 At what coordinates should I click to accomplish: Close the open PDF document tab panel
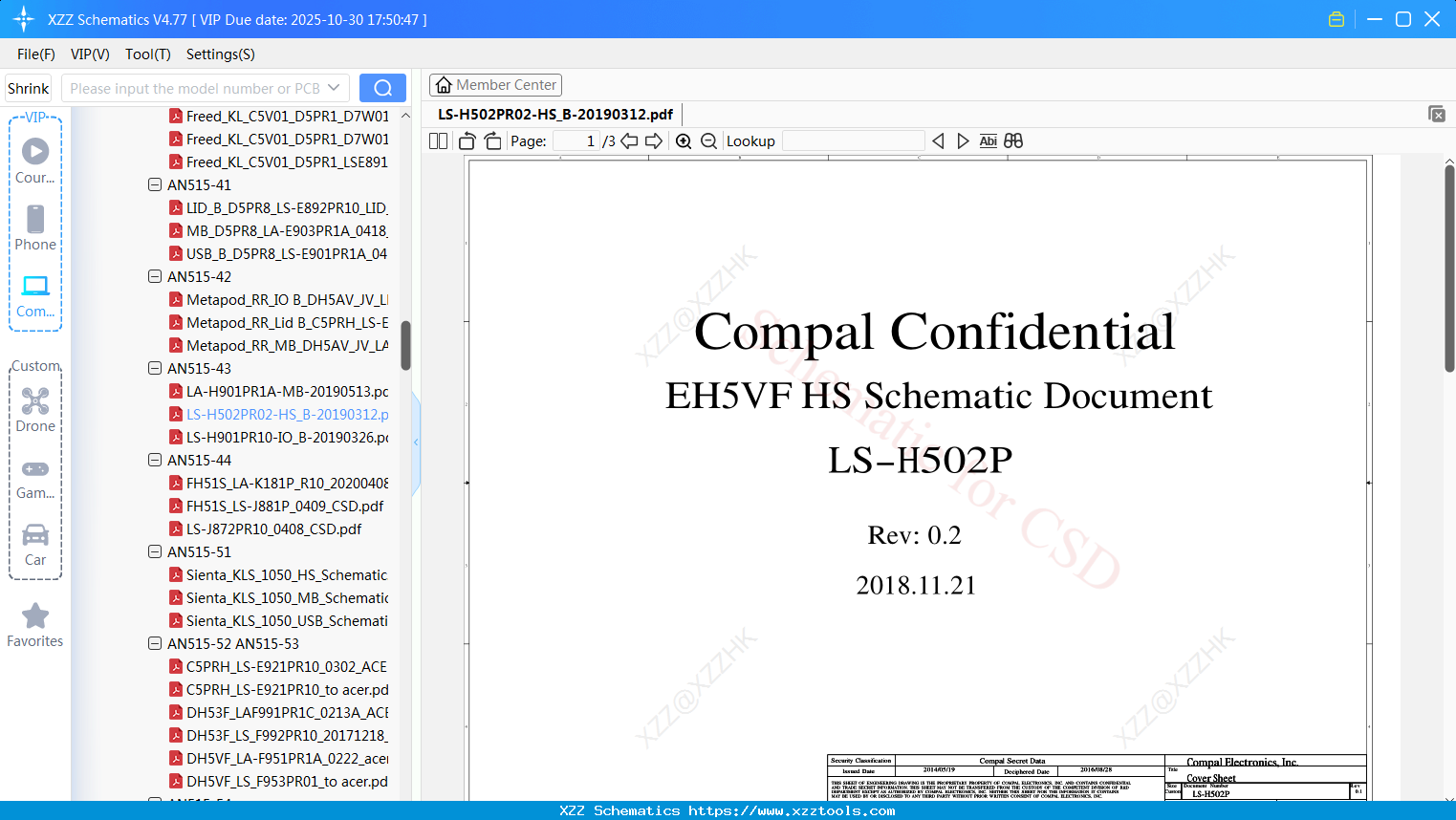click(x=1437, y=114)
